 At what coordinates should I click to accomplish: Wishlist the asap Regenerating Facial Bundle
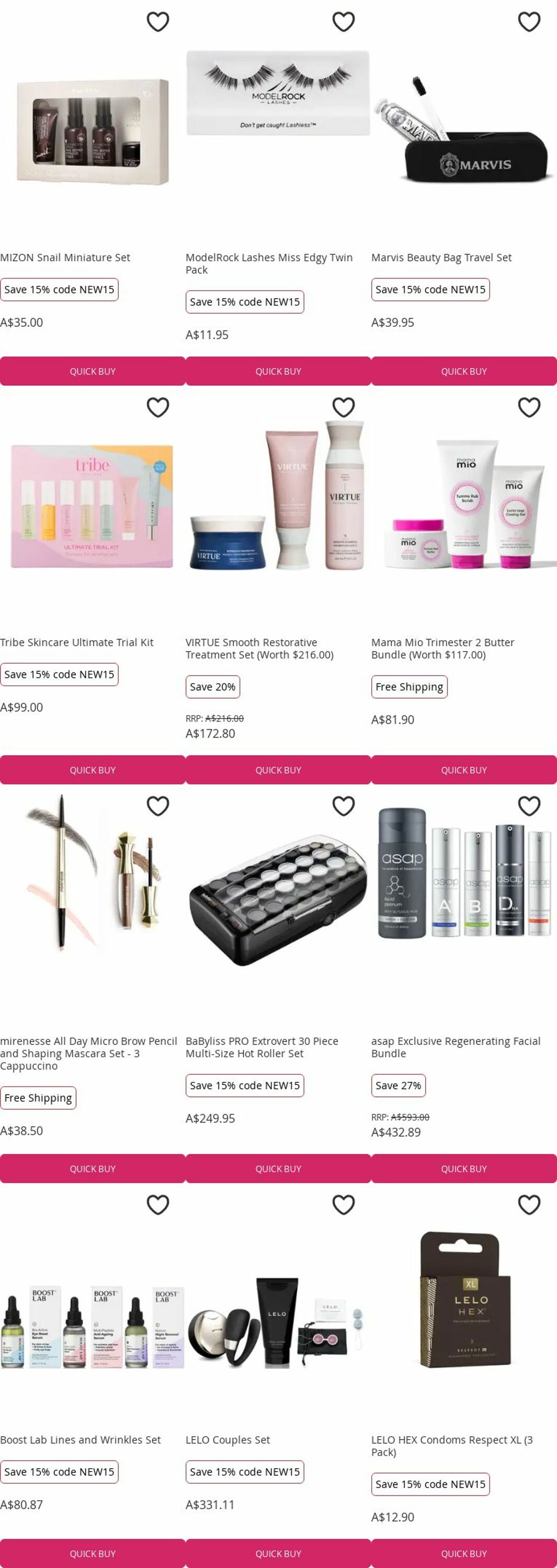coord(529,806)
